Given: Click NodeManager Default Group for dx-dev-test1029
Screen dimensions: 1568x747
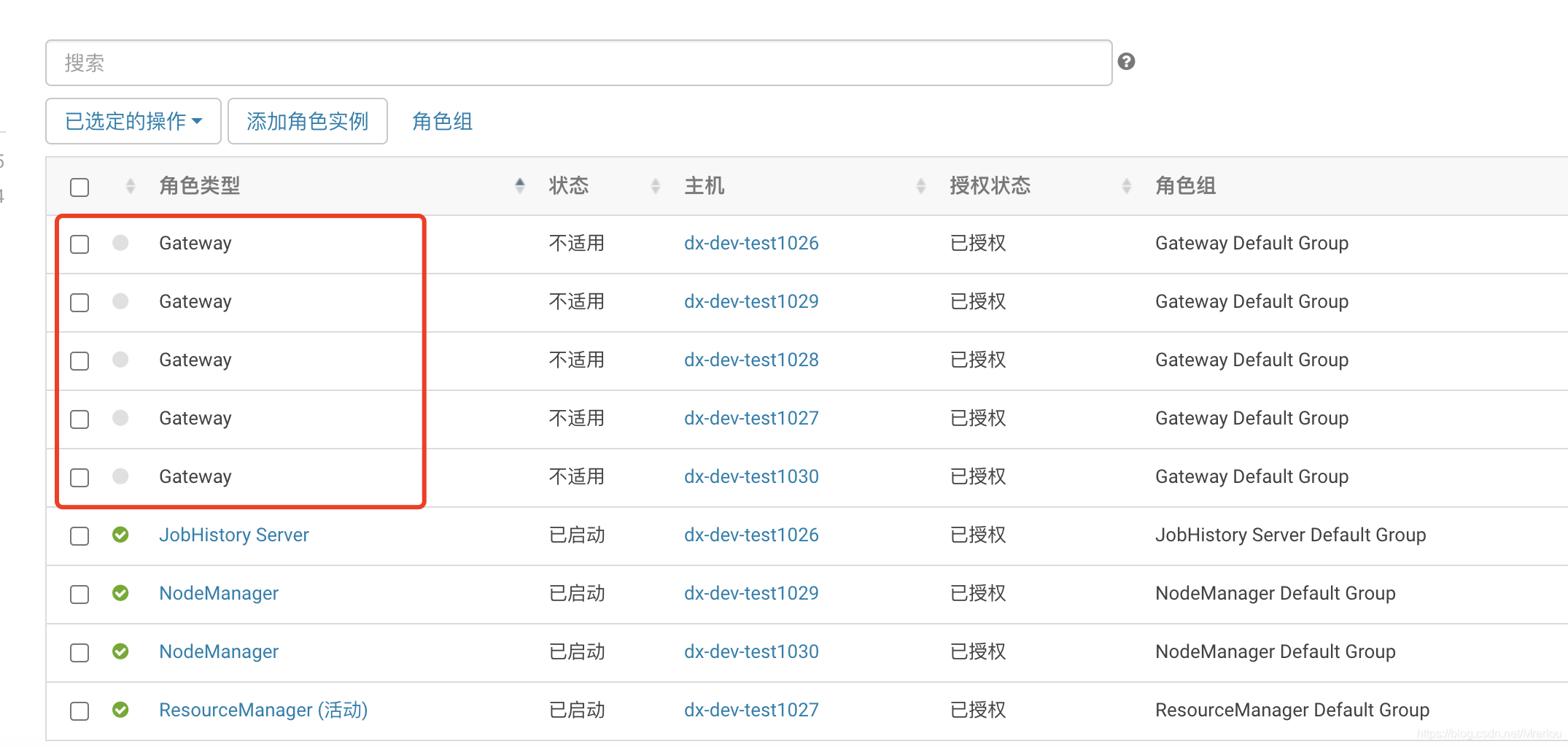Looking at the screenshot, I should pyautogui.click(x=1276, y=593).
